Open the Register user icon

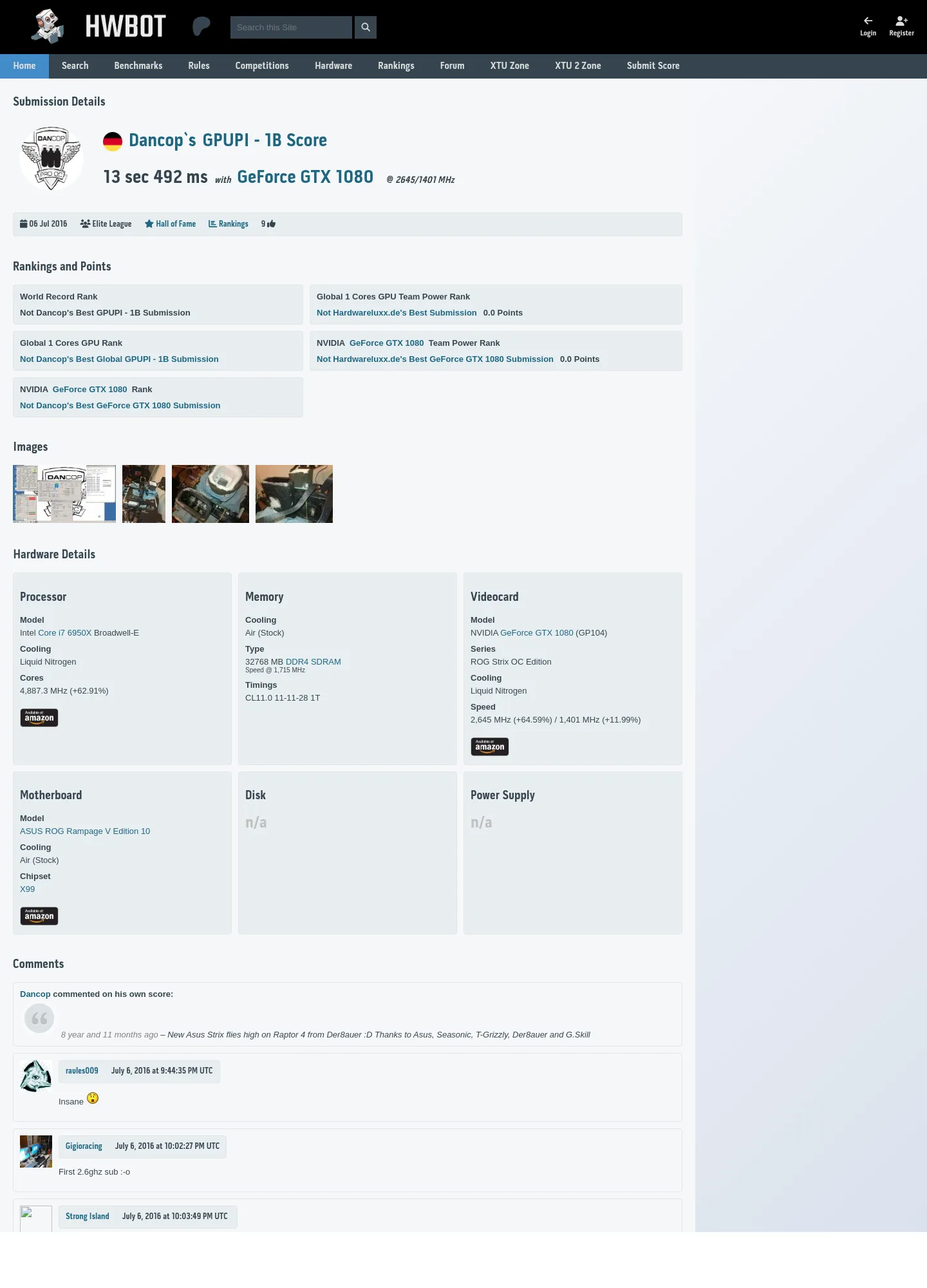coord(901,21)
